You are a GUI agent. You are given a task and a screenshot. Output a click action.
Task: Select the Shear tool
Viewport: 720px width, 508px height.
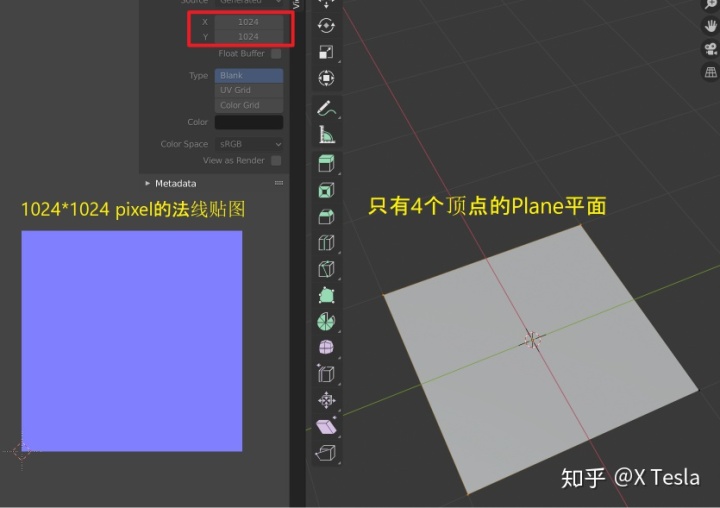(326, 427)
